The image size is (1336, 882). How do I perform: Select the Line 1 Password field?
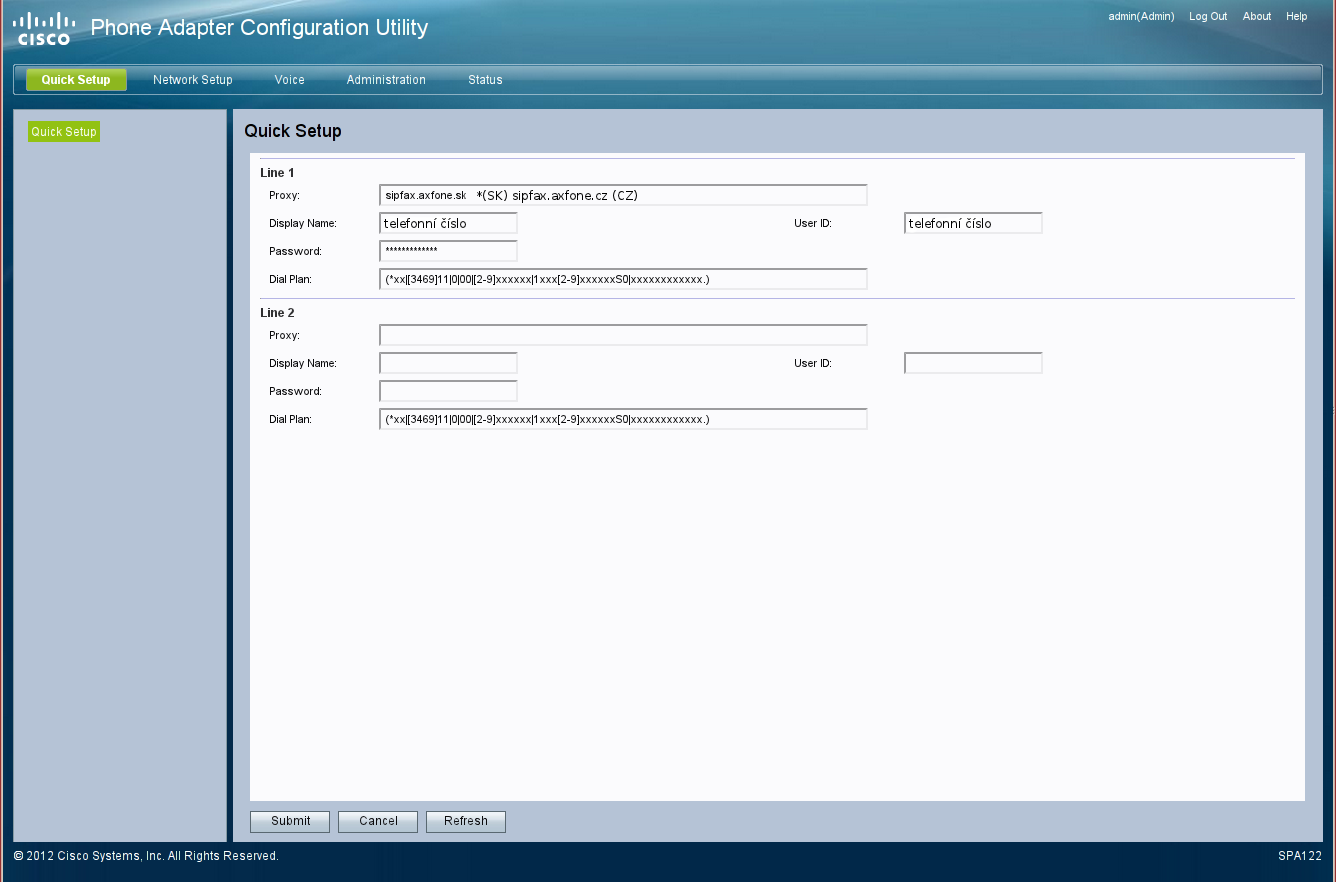(448, 251)
